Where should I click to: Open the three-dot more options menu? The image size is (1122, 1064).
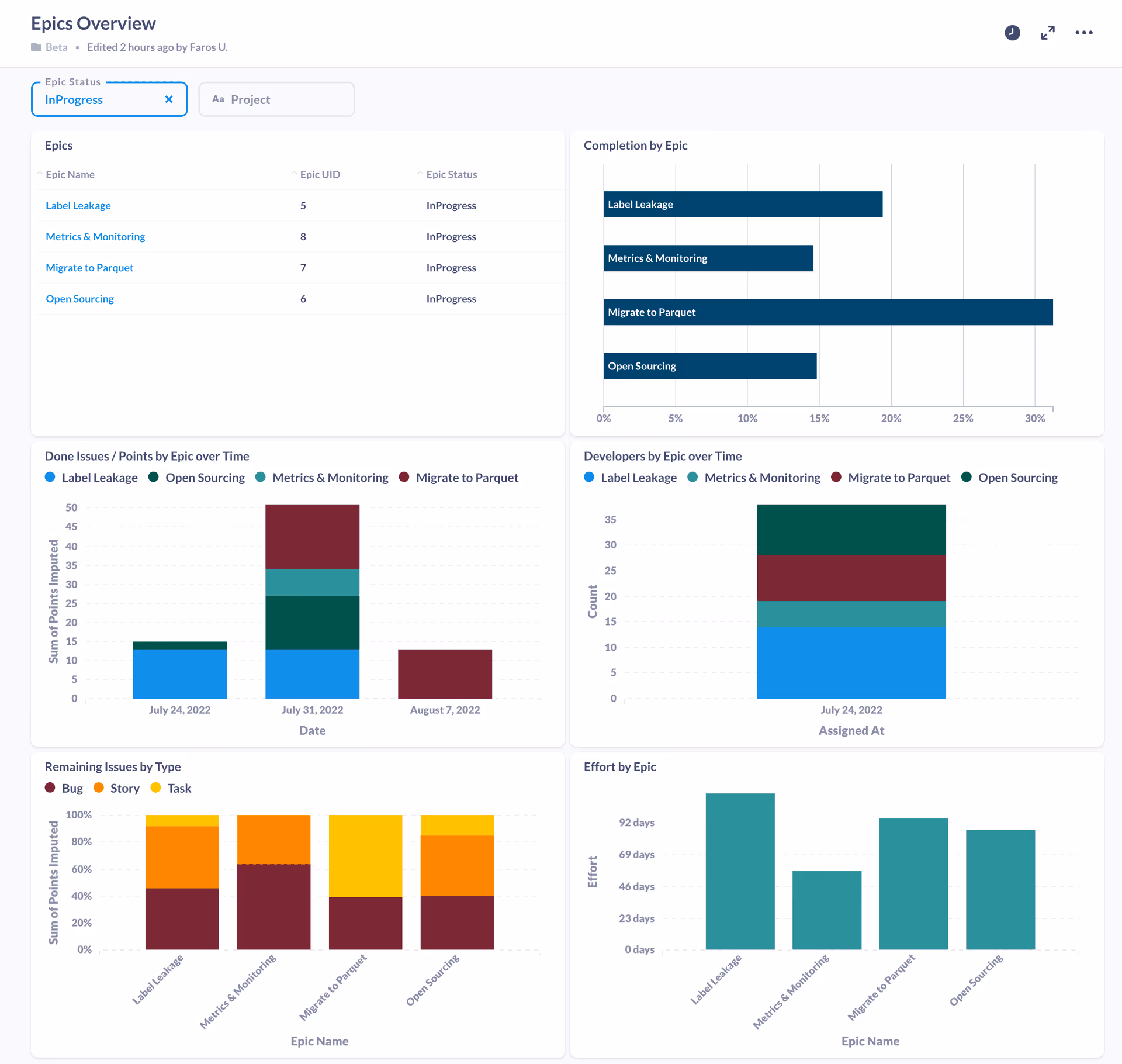(1083, 33)
